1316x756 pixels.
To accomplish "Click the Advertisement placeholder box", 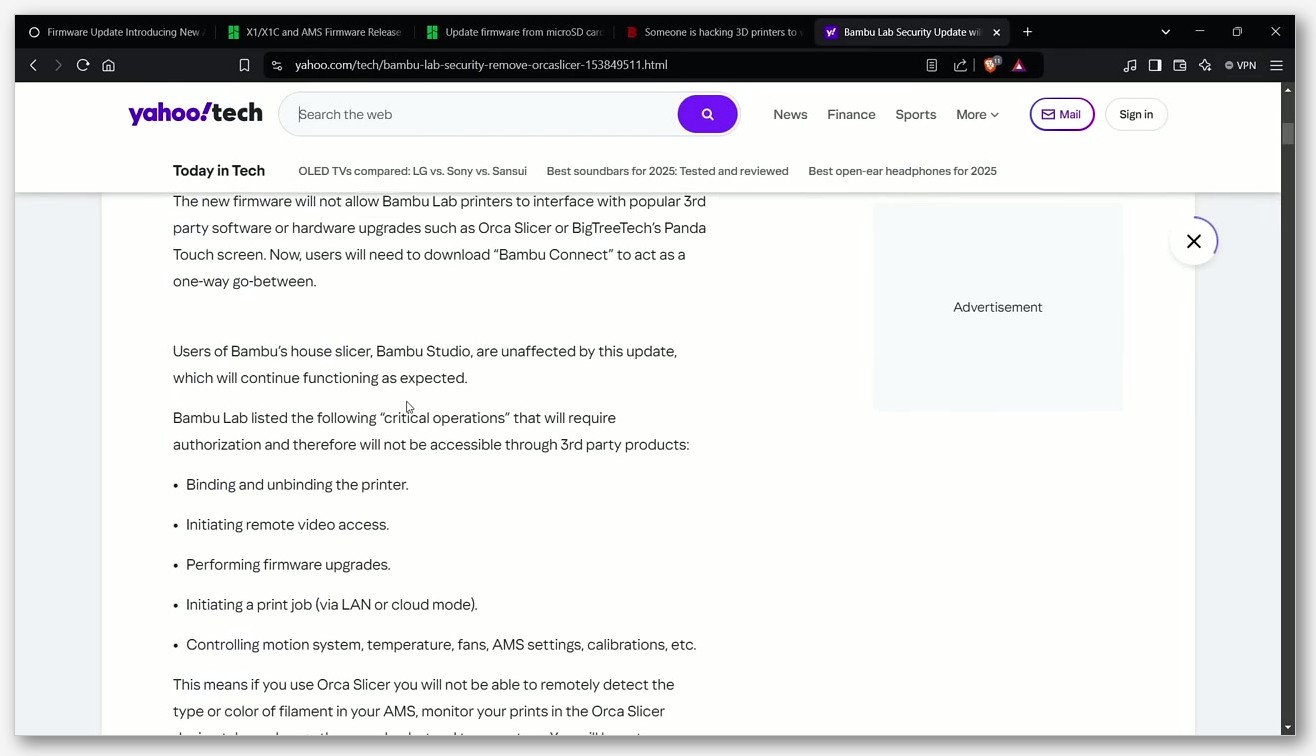I will click(x=997, y=307).
